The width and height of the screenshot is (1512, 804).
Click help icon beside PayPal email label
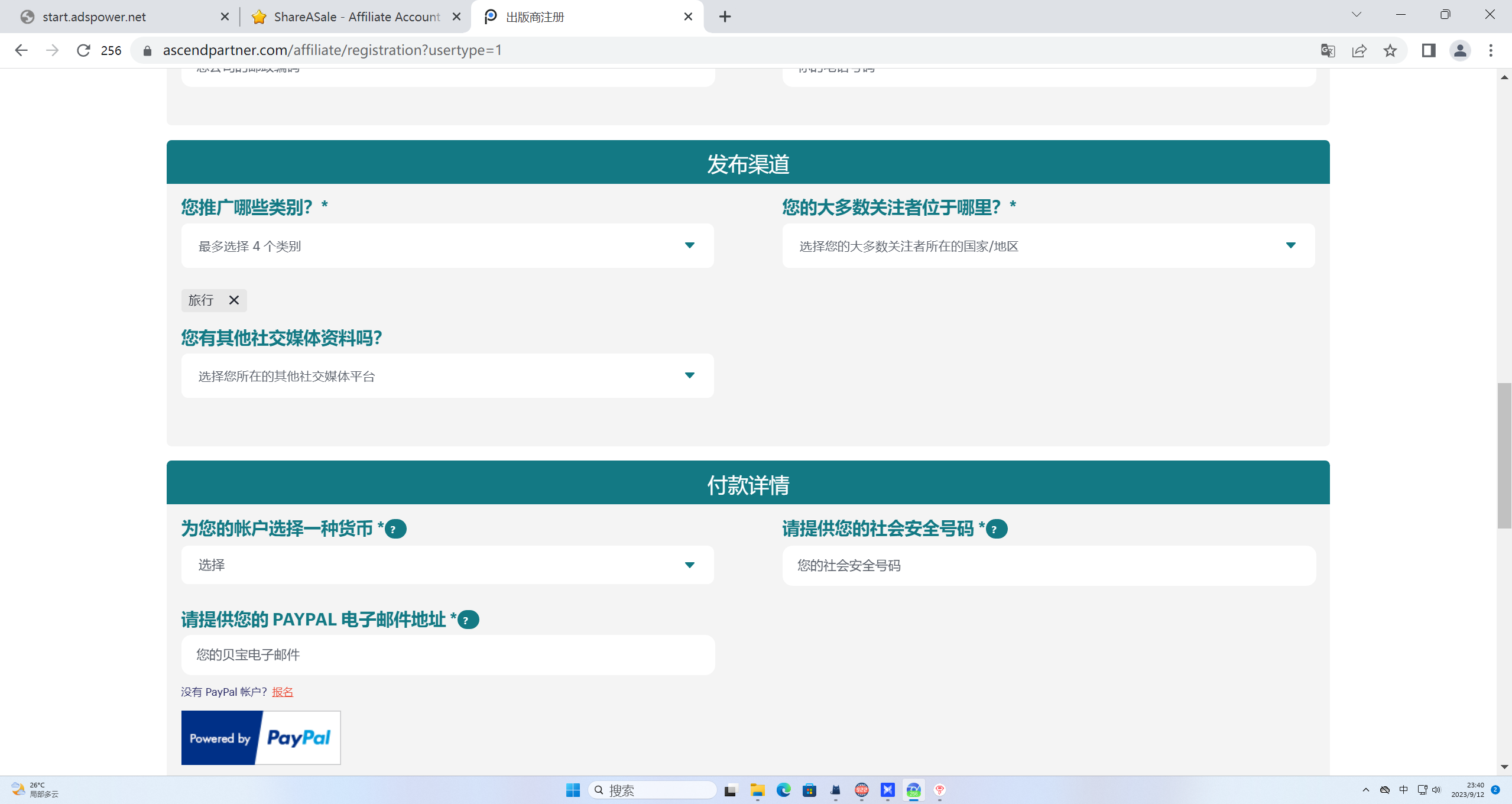pos(468,620)
